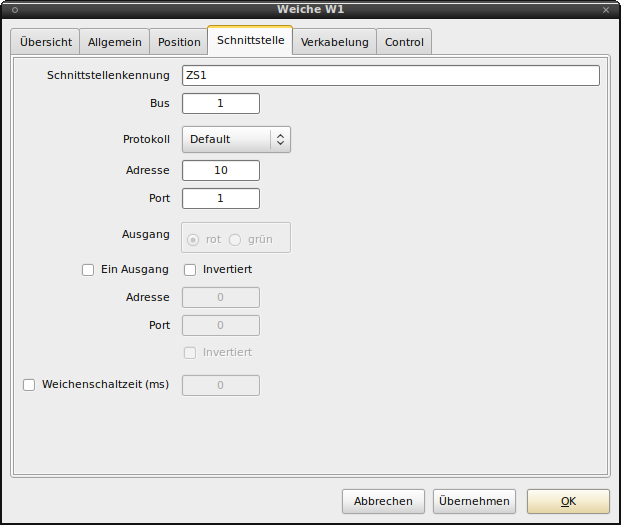
Task: Toggle the first Invertiert checkbox
Action: 190,269
